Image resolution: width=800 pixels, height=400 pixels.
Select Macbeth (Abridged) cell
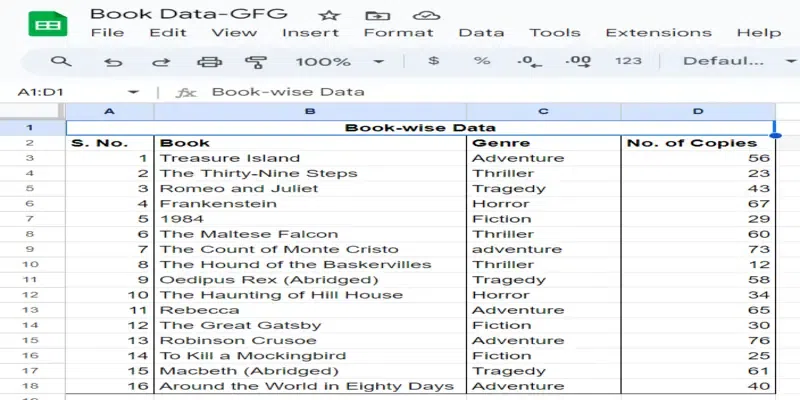click(310, 371)
